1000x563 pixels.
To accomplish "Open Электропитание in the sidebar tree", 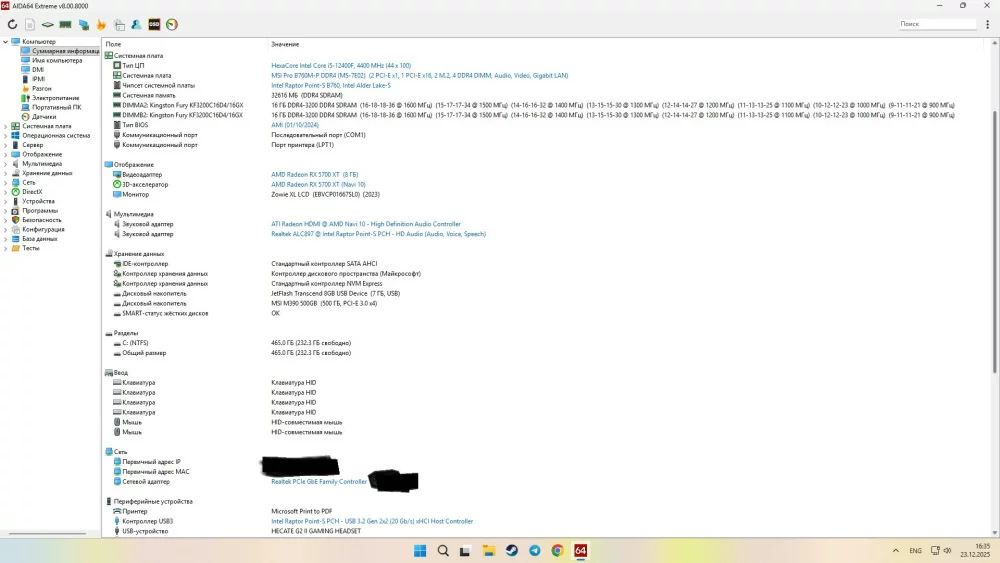I will tap(55, 98).
